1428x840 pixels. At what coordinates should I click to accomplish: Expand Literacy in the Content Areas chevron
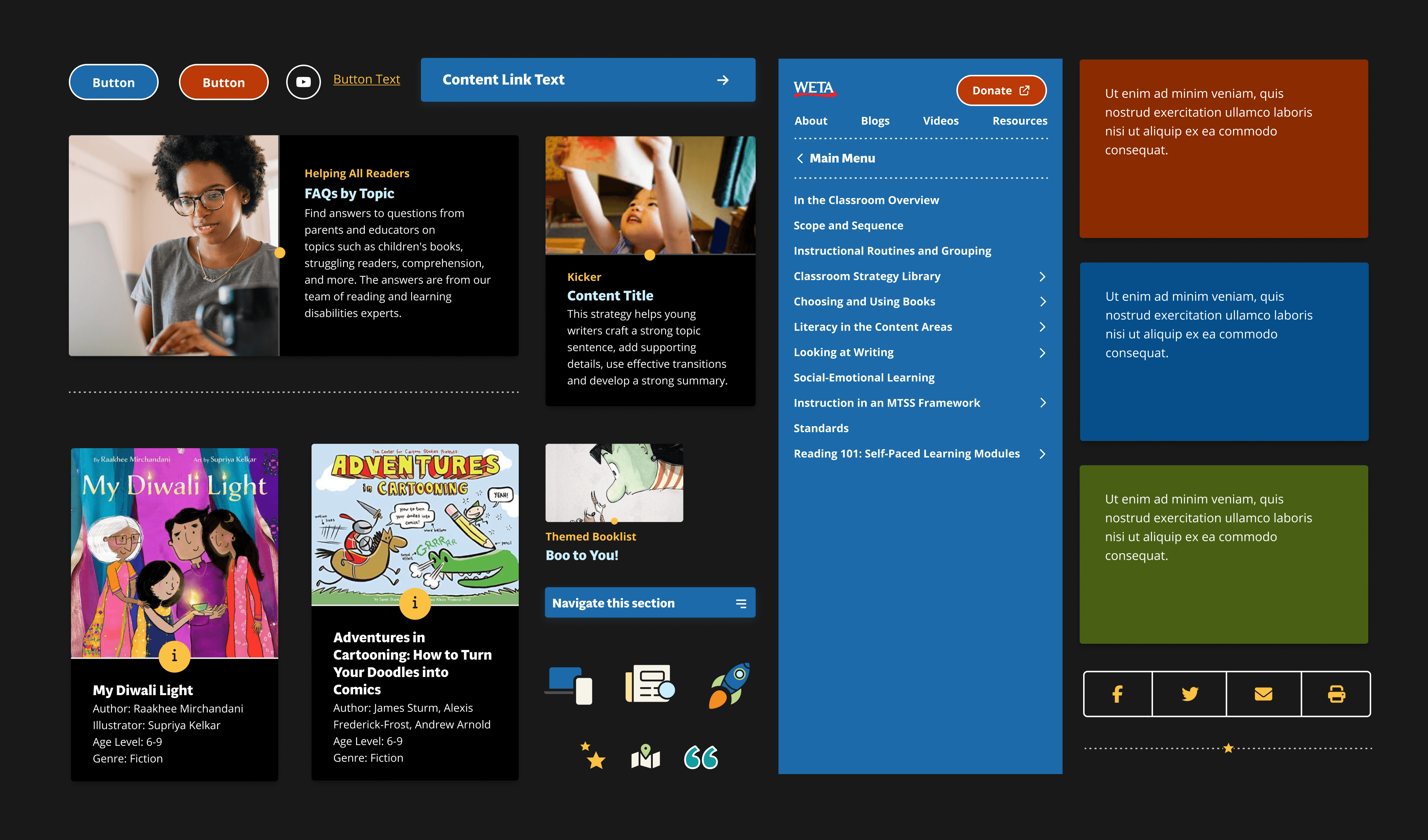(1042, 327)
